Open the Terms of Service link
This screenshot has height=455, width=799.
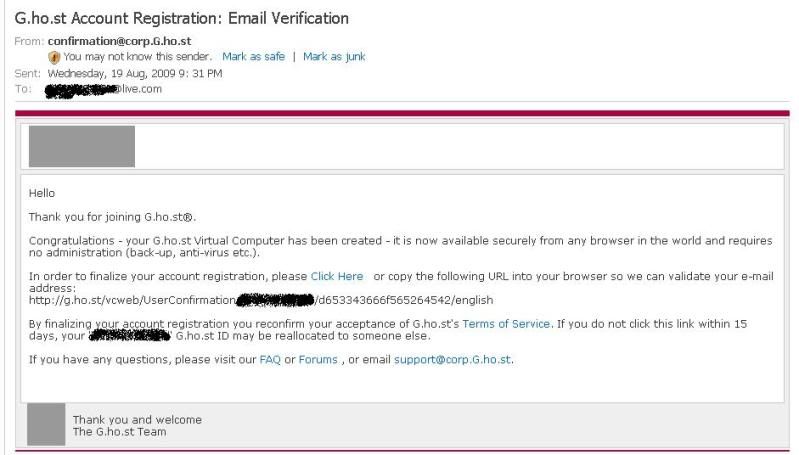pos(506,324)
